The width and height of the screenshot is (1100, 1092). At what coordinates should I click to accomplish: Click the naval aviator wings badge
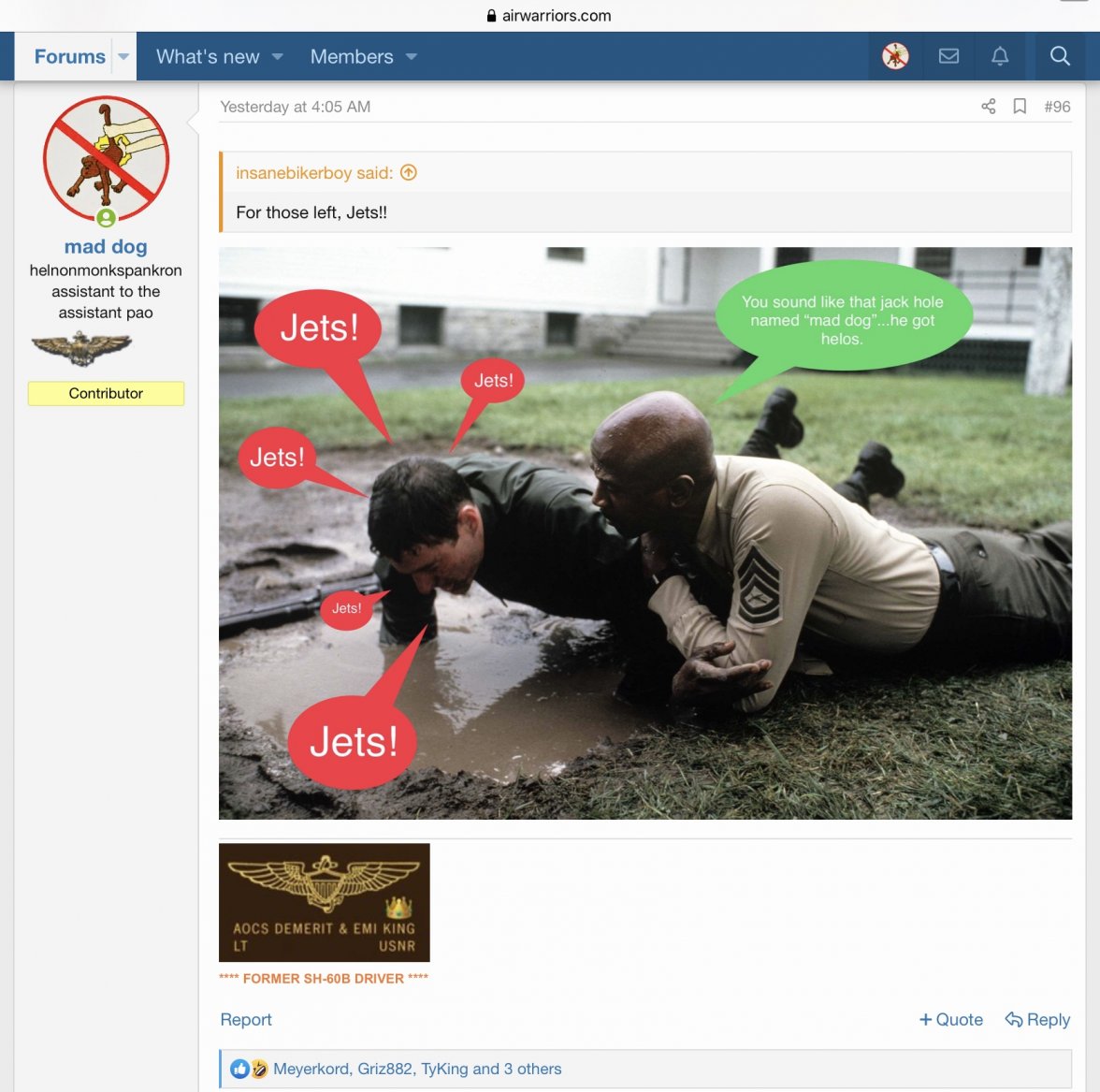tap(81, 349)
